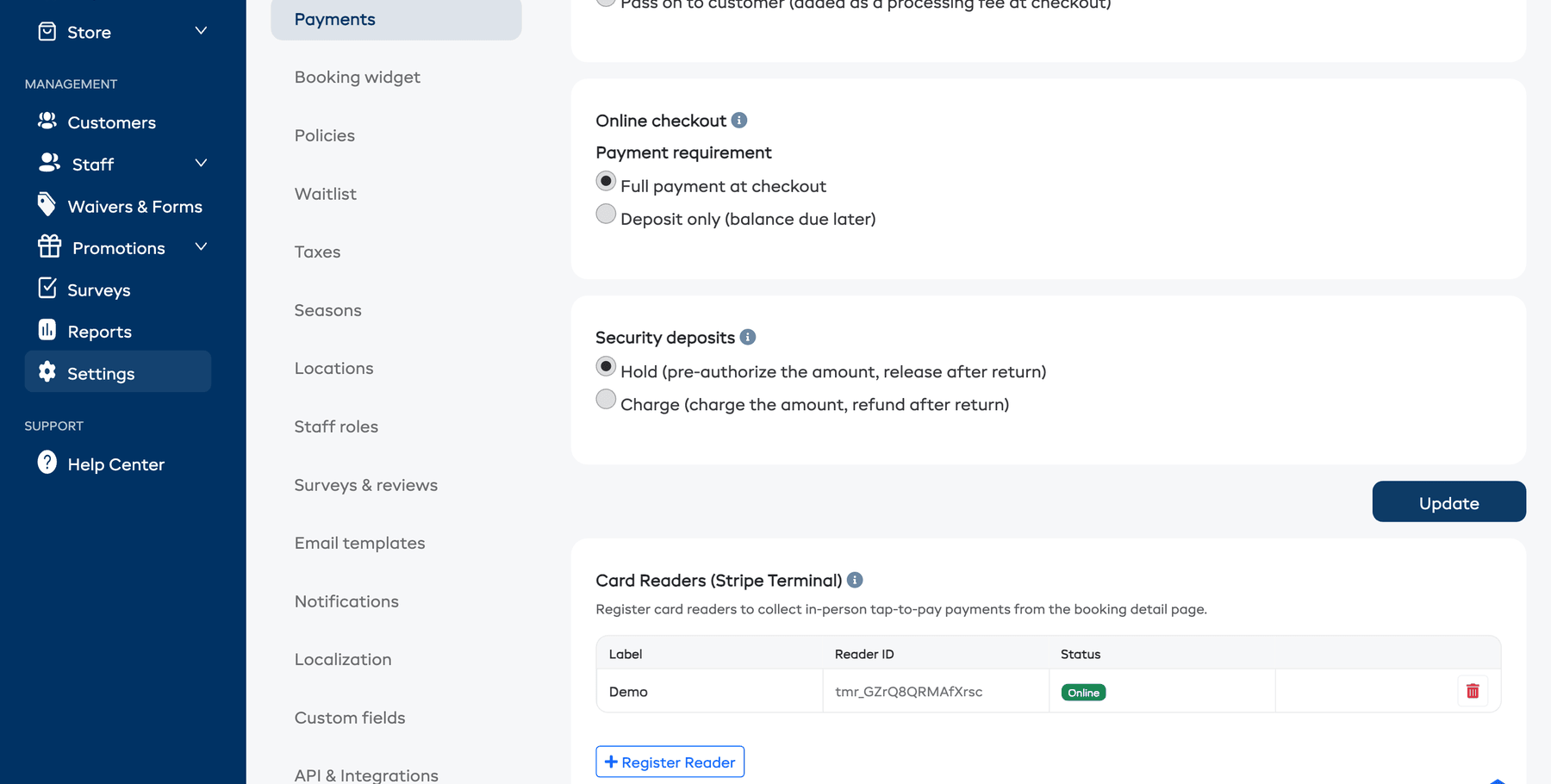Choose Deposit only for payment requirement

[606, 214]
